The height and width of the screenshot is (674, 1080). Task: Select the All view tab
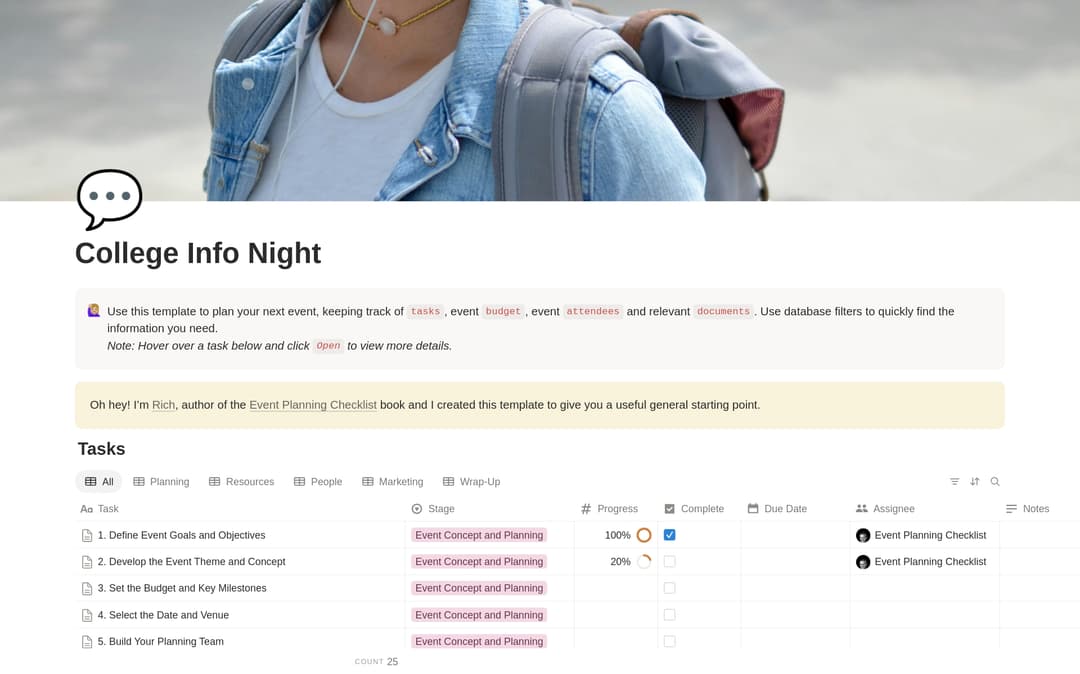click(x=98, y=482)
